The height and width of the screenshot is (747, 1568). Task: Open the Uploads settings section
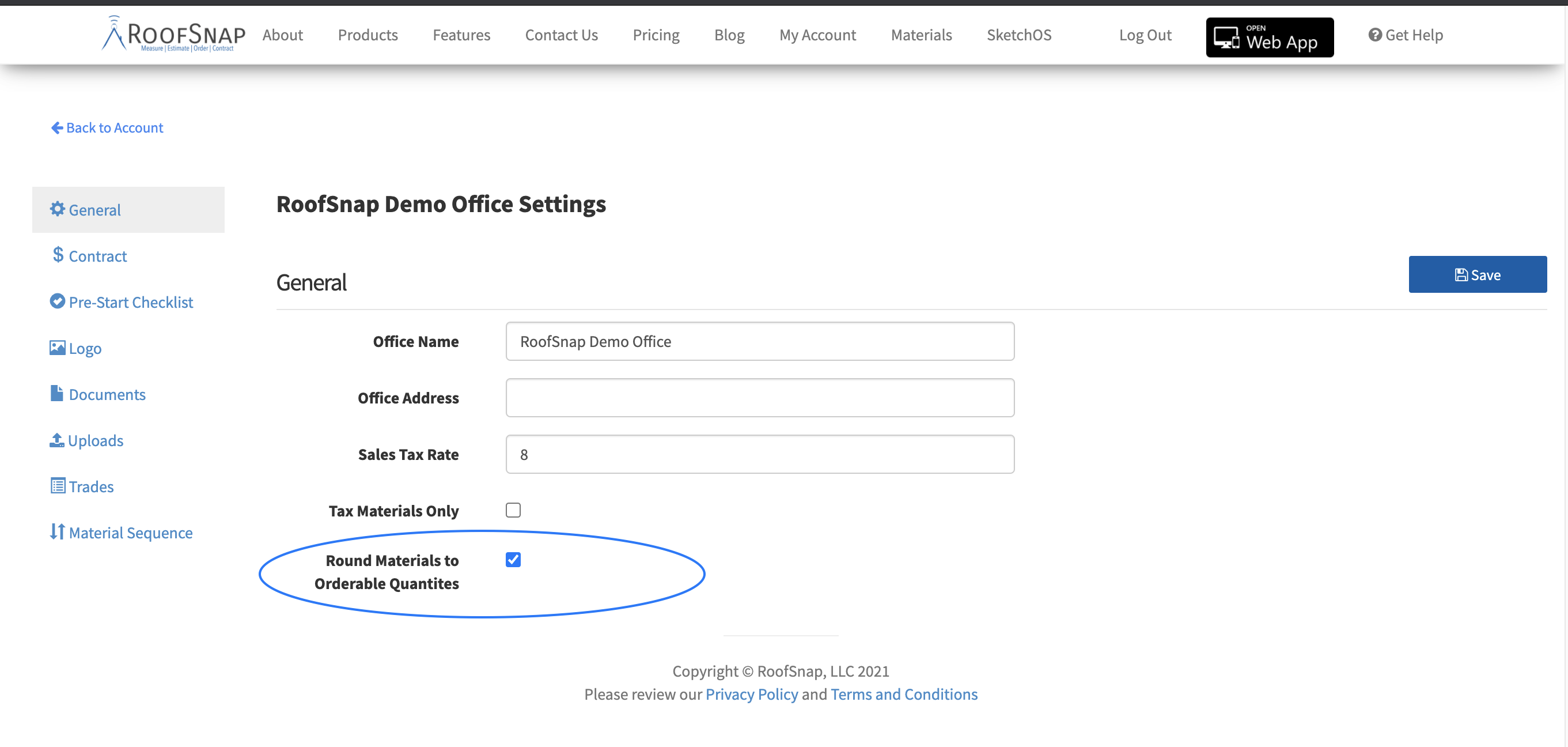pos(128,440)
